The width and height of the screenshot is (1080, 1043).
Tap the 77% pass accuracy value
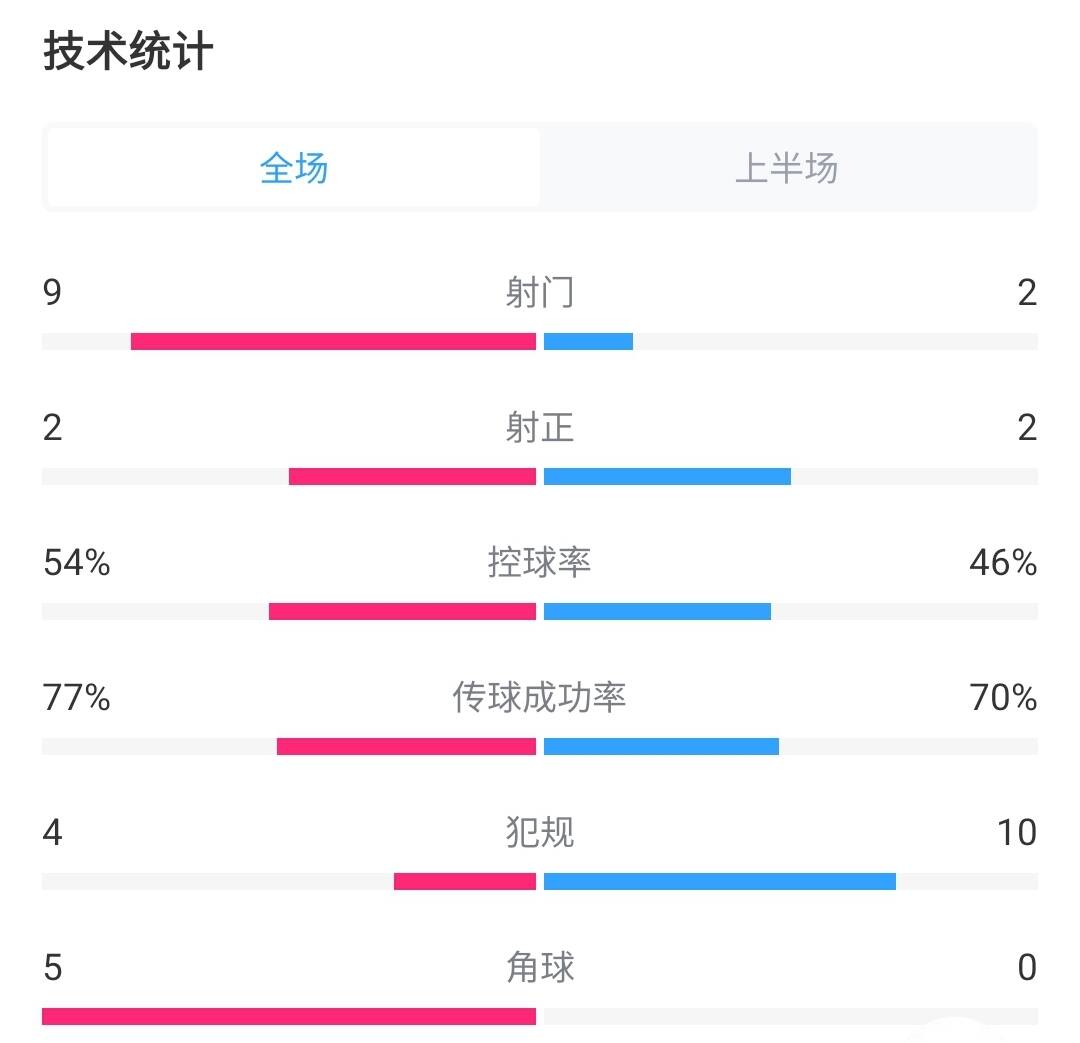click(77, 697)
